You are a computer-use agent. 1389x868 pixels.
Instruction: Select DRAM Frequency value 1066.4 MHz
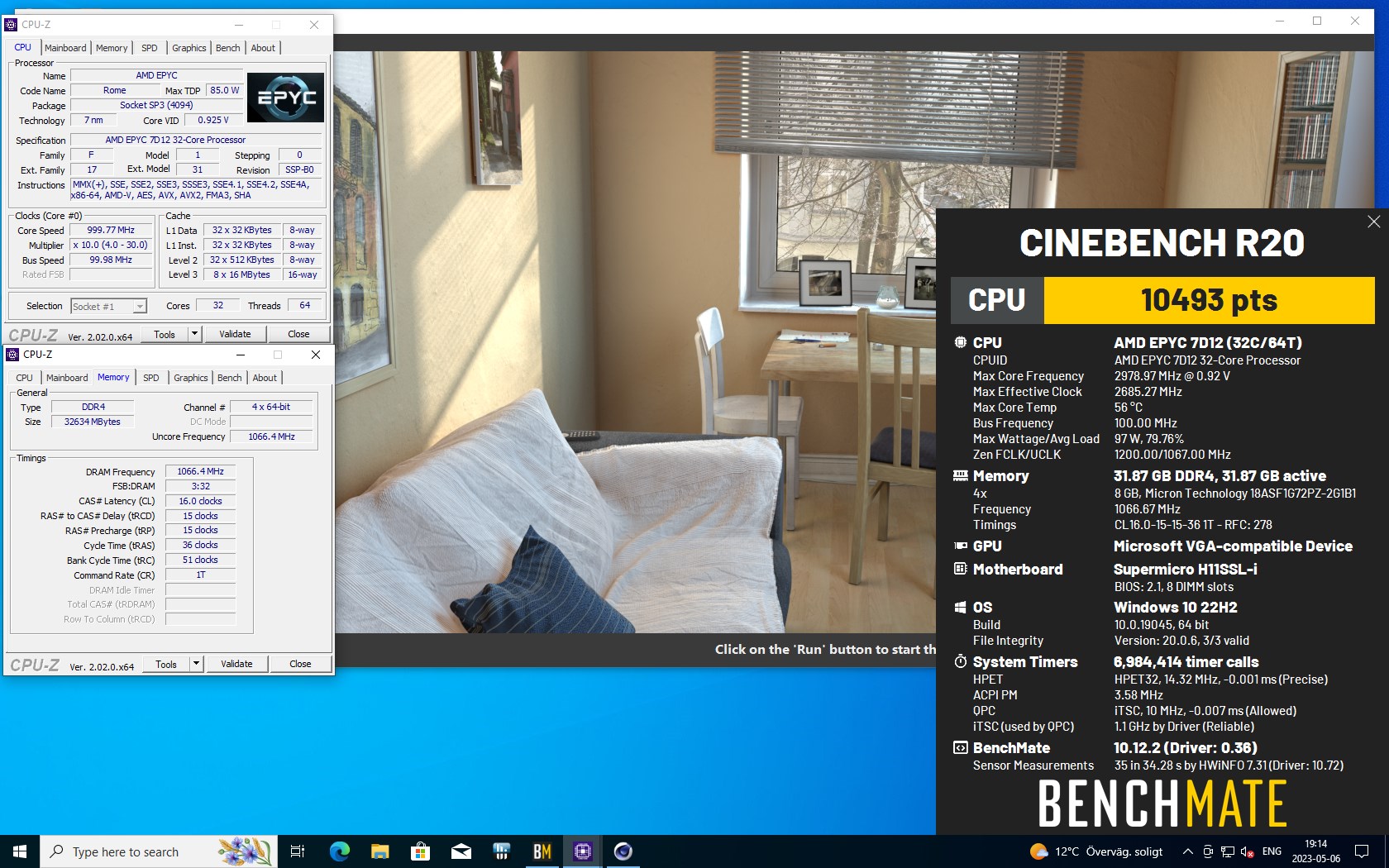(200, 471)
